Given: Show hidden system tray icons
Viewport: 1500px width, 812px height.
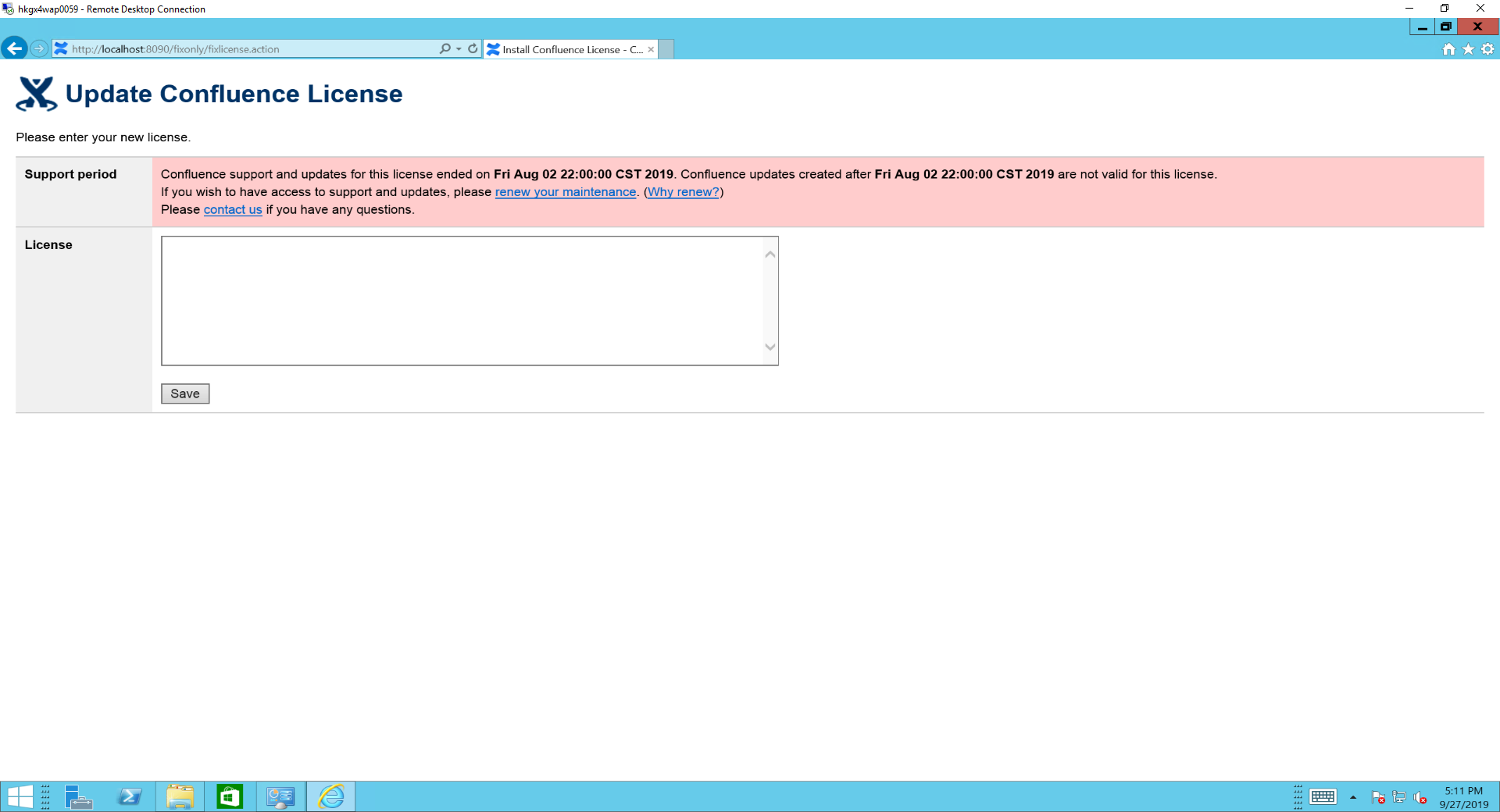Looking at the screenshot, I should (x=1353, y=797).
